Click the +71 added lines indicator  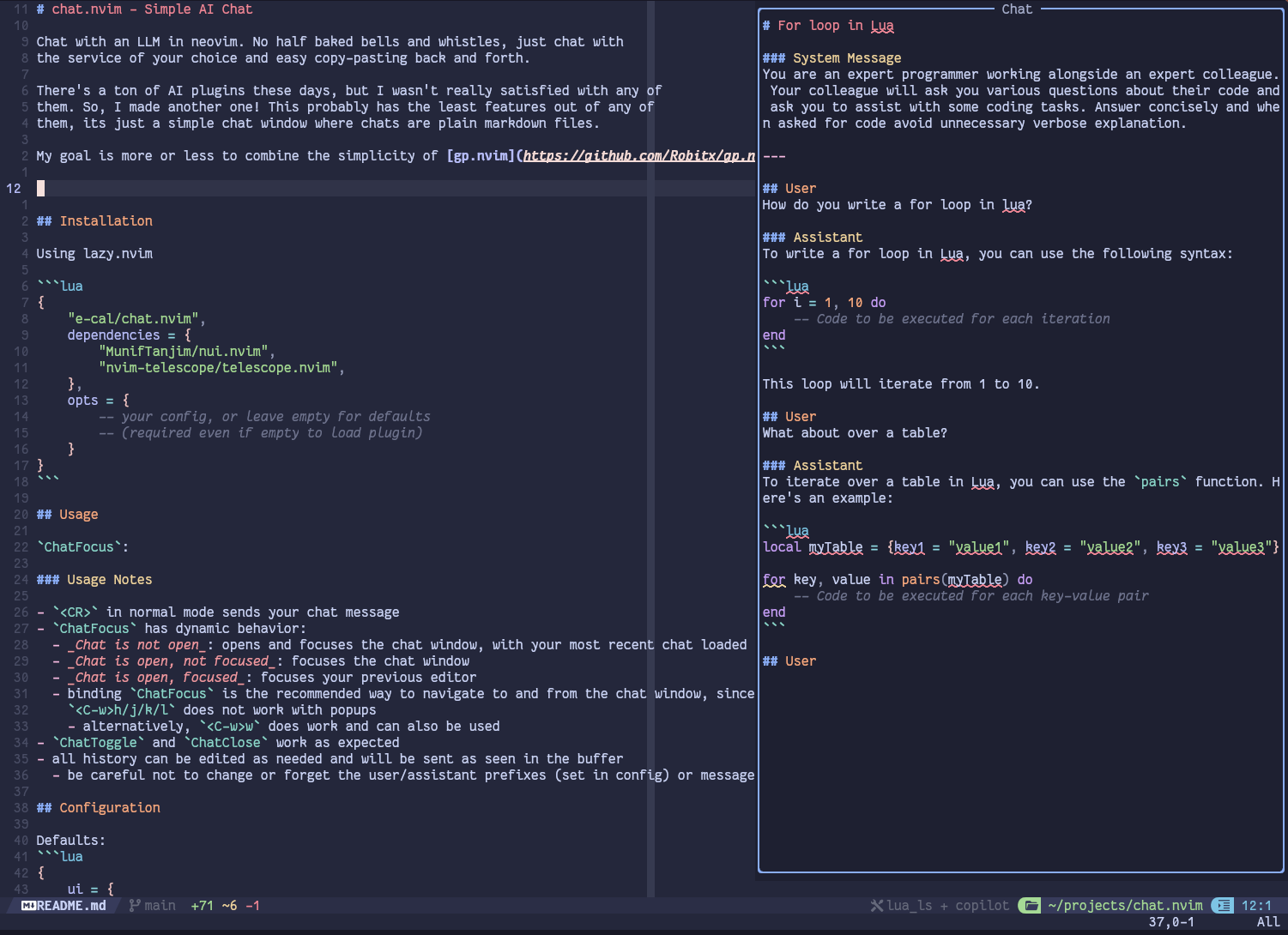click(203, 906)
